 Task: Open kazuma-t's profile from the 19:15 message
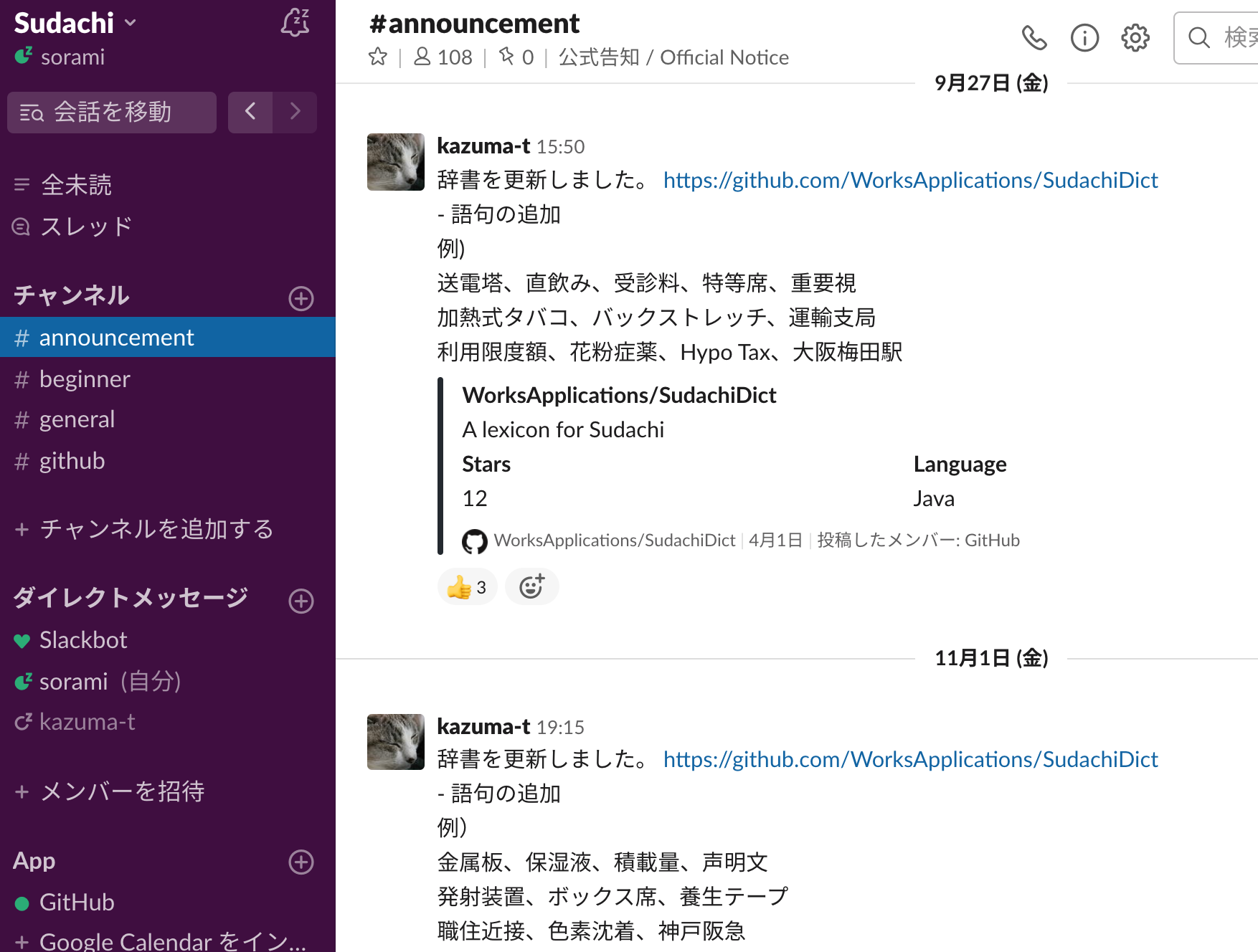483,726
